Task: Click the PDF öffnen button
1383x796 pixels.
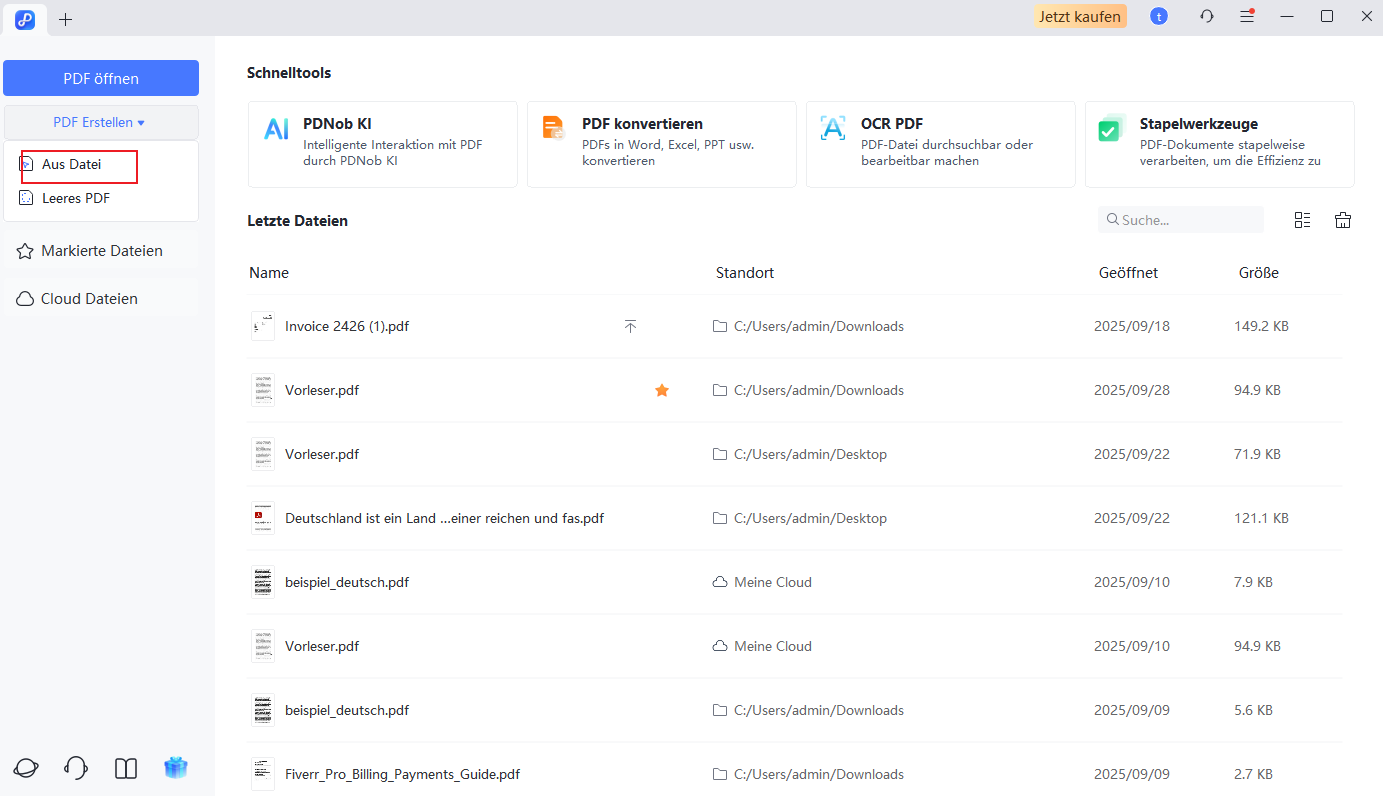Action: (x=100, y=78)
